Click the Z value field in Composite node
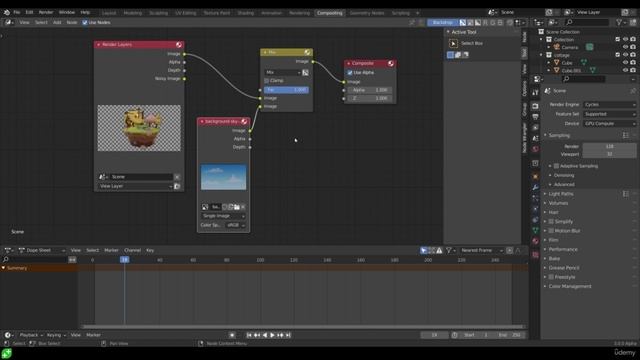Viewport: 640px width, 360px height. pos(370,98)
